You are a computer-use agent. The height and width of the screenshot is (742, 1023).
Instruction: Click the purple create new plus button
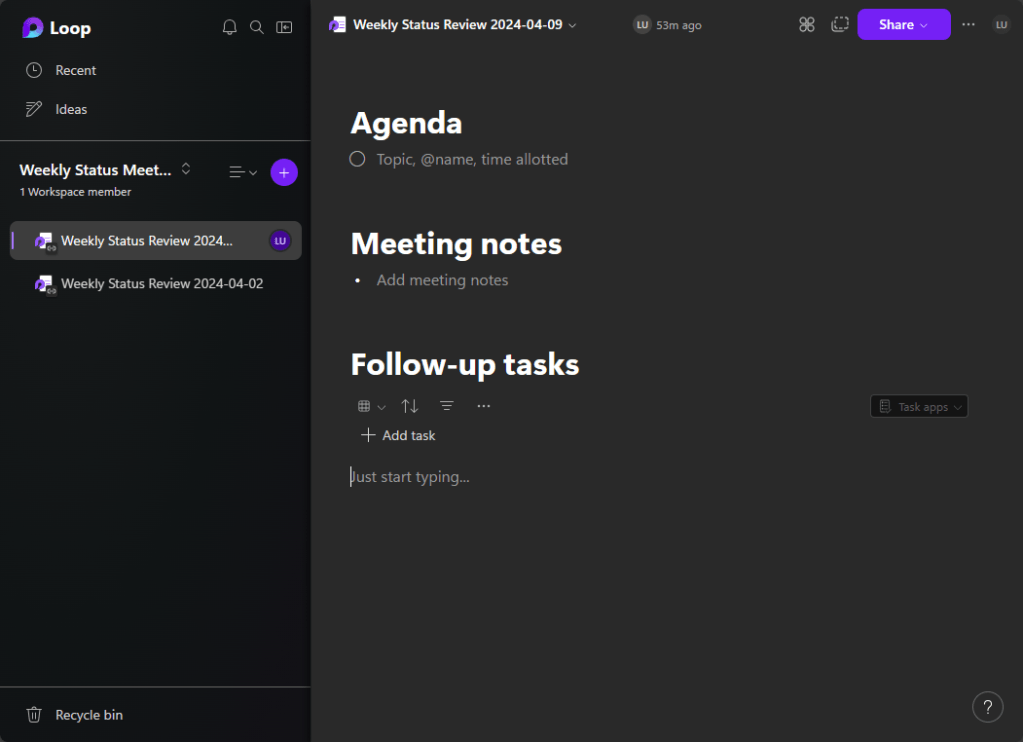click(284, 172)
